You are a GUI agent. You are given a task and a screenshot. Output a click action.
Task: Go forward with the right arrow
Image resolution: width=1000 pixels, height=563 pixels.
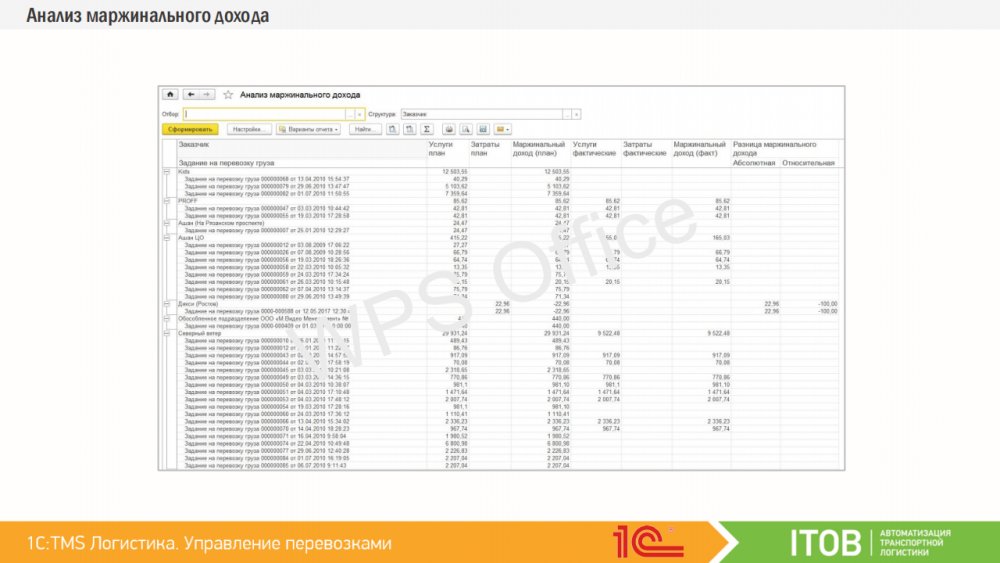tap(207, 95)
